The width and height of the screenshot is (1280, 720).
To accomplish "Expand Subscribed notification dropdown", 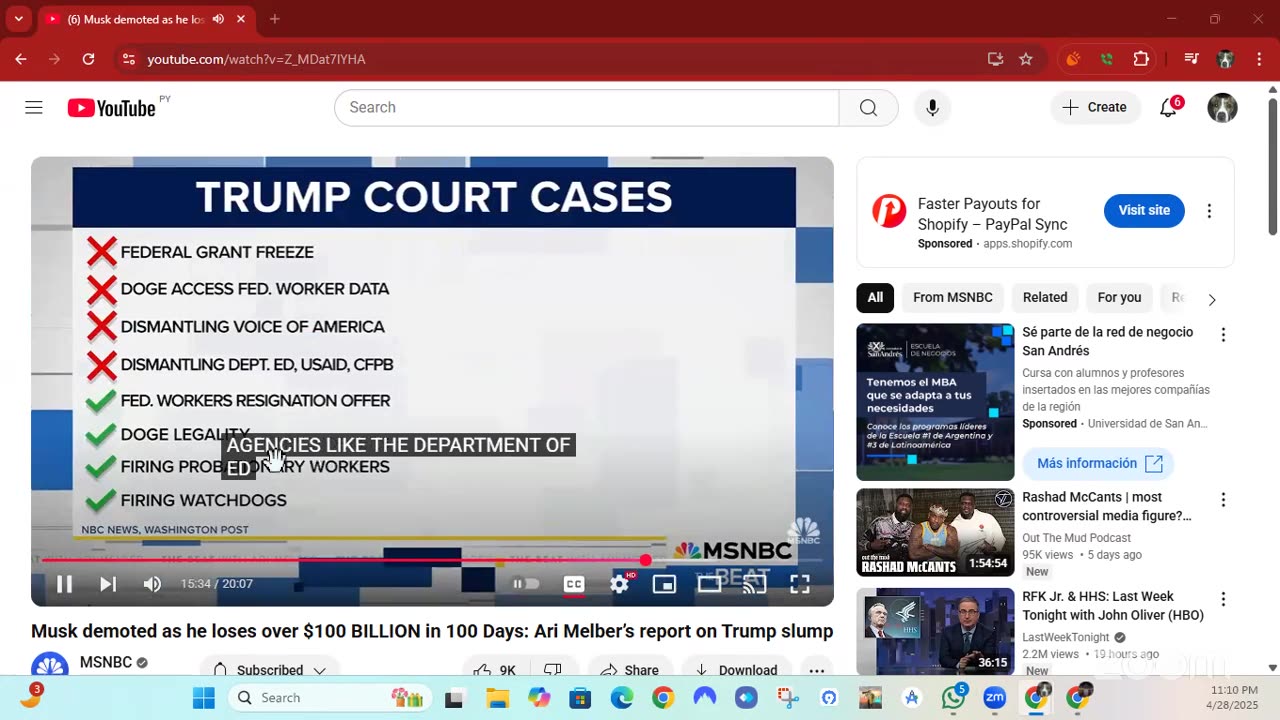I will [x=270, y=670].
